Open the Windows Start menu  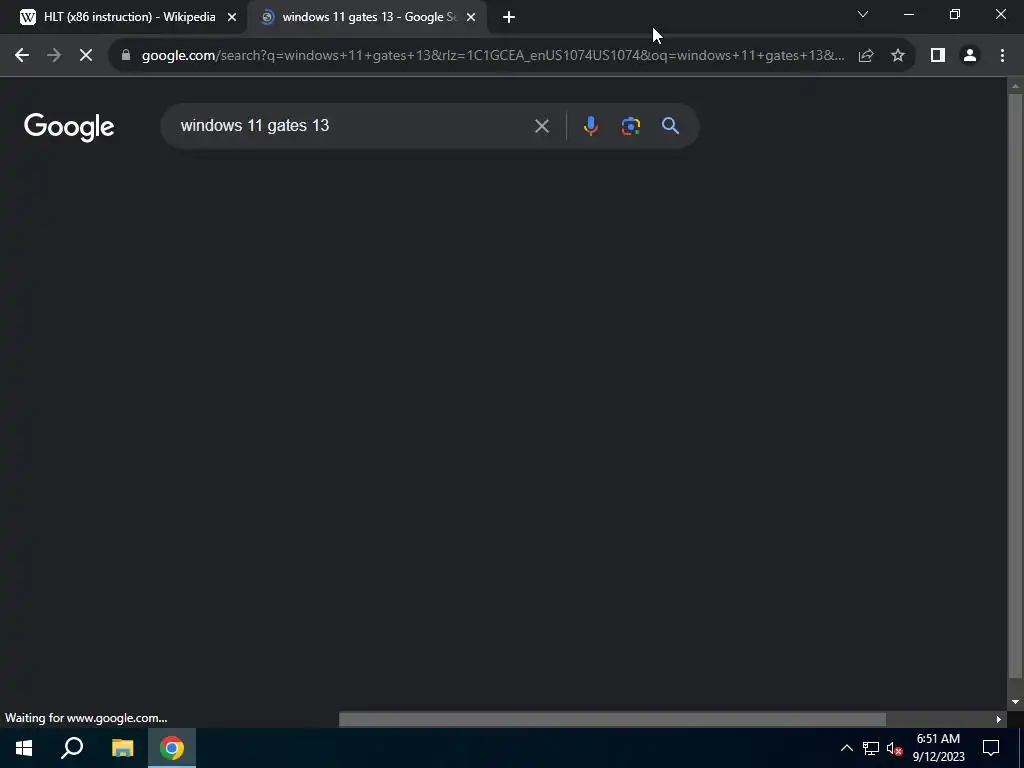point(24,748)
